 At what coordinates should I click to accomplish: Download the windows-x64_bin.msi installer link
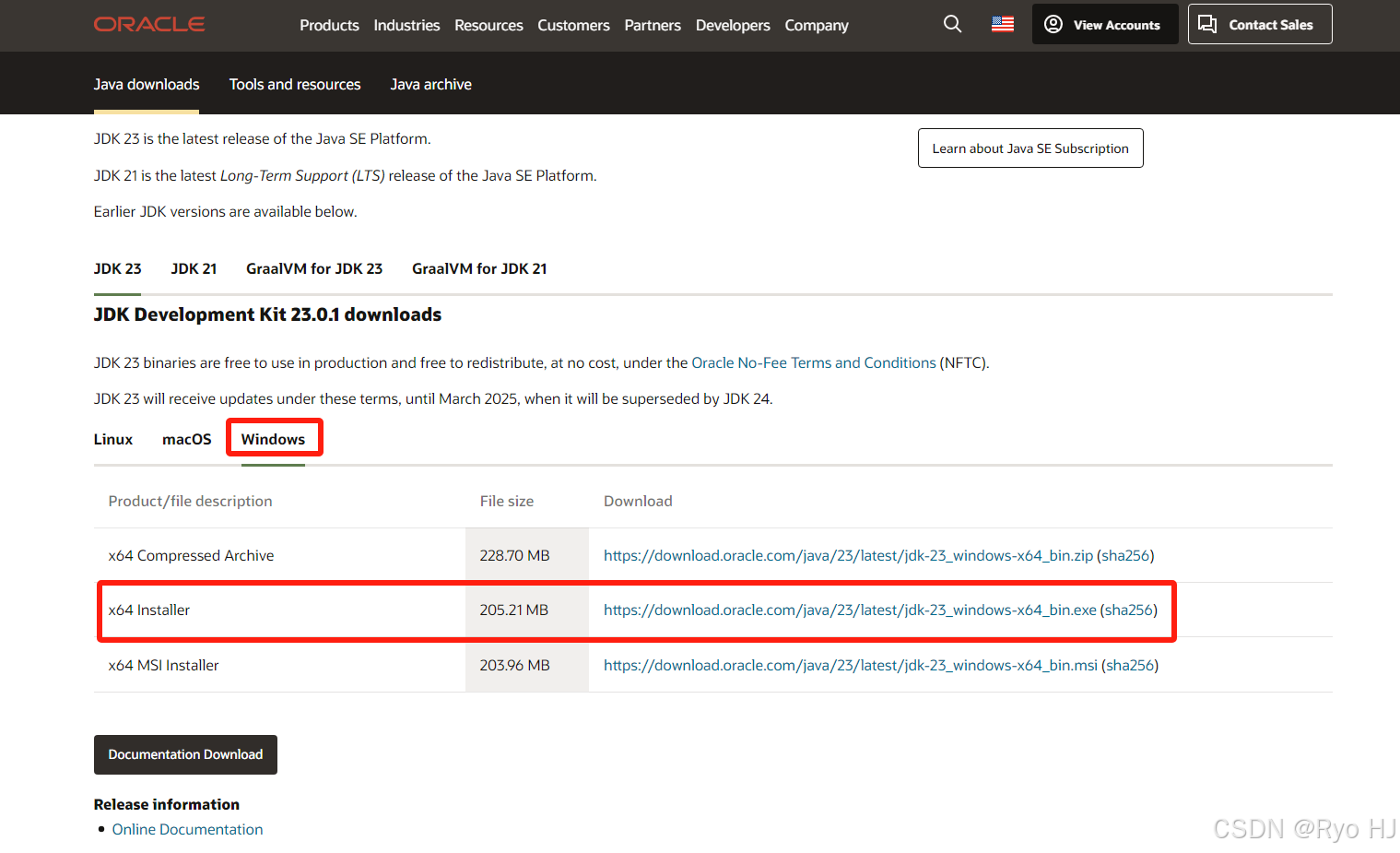point(851,665)
